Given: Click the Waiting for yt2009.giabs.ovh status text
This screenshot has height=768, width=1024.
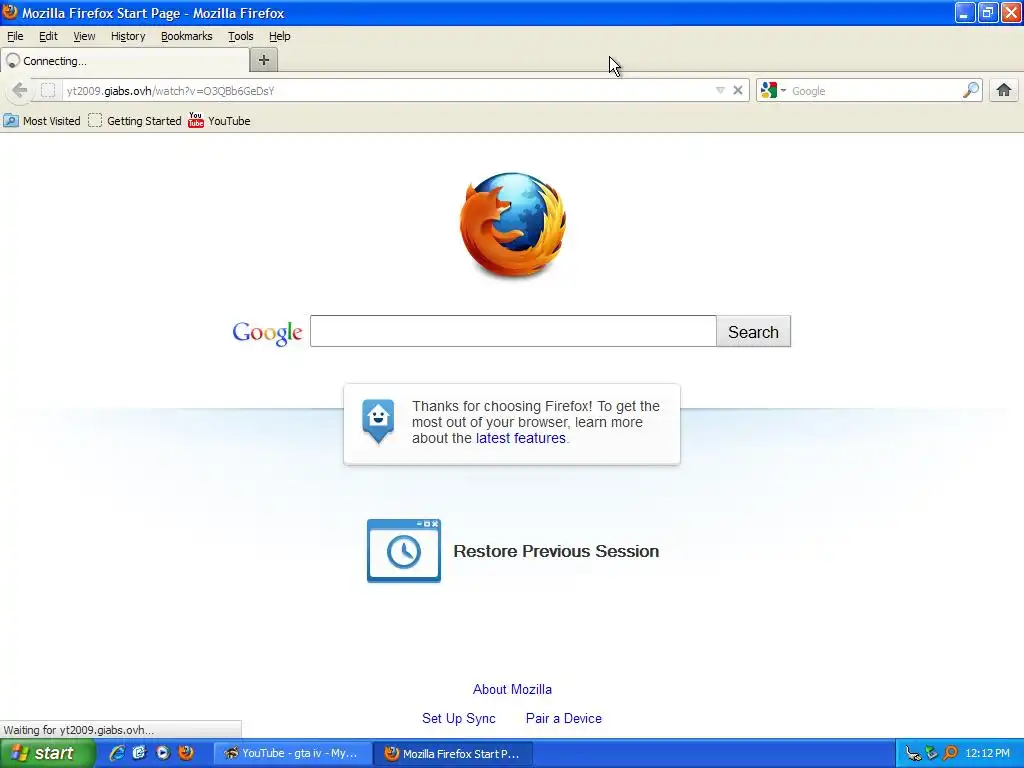Looking at the screenshot, I should pos(78,729).
